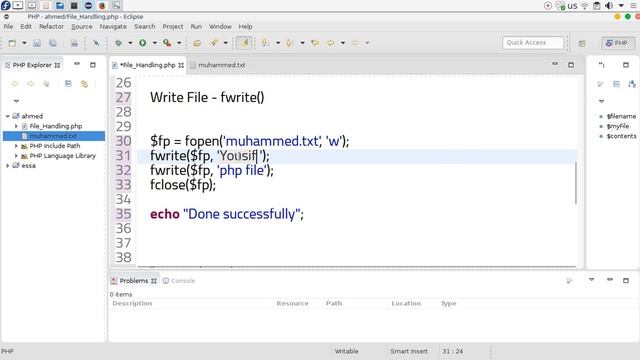The height and width of the screenshot is (360, 640).
Task: Toggle Link with Editor in PHP Explorer
Action: click(x=84, y=84)
